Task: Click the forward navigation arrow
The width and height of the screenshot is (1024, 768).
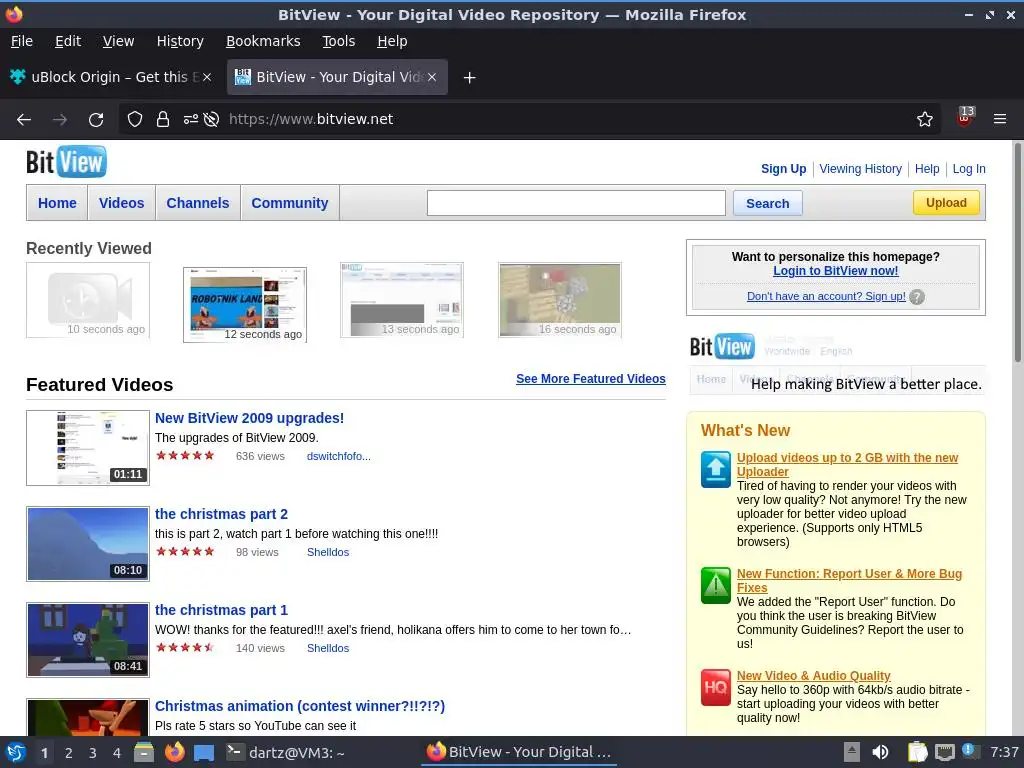Action: pos(59,120)
